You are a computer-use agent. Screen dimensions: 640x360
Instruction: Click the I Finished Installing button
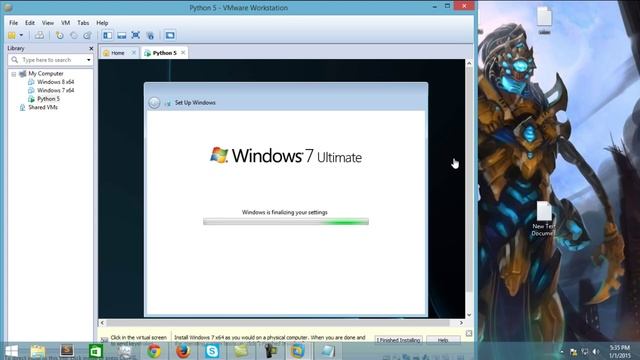coord(398,340)
